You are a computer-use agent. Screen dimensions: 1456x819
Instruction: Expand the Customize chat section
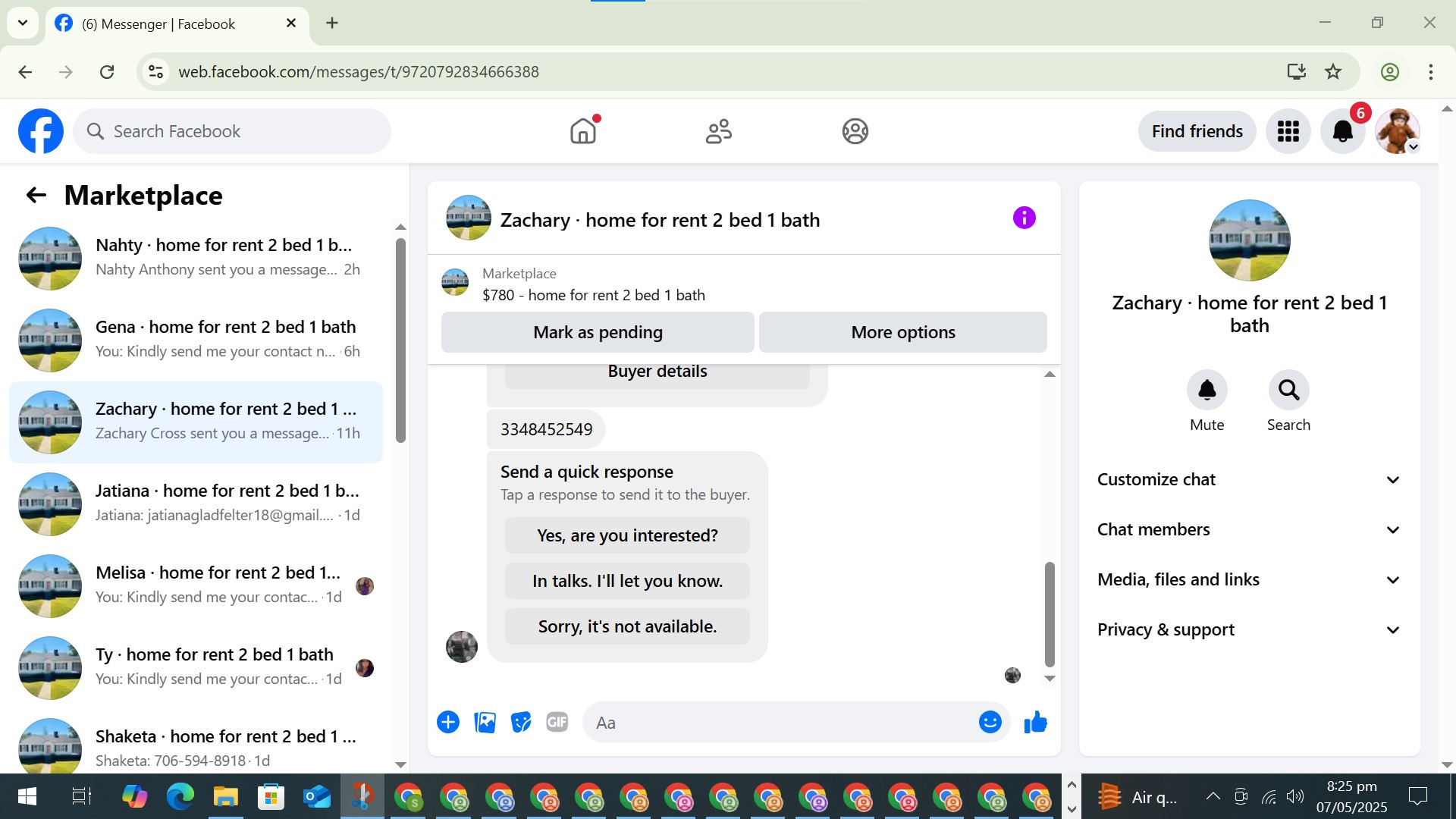1249,480
